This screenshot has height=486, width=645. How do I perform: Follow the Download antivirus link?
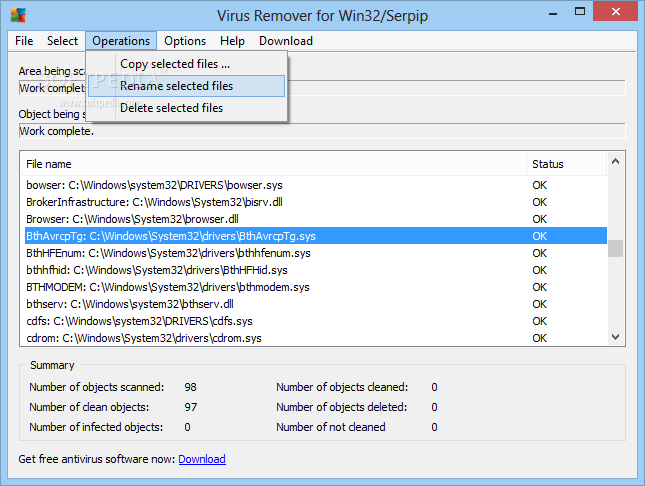click(x=202, y=459)
